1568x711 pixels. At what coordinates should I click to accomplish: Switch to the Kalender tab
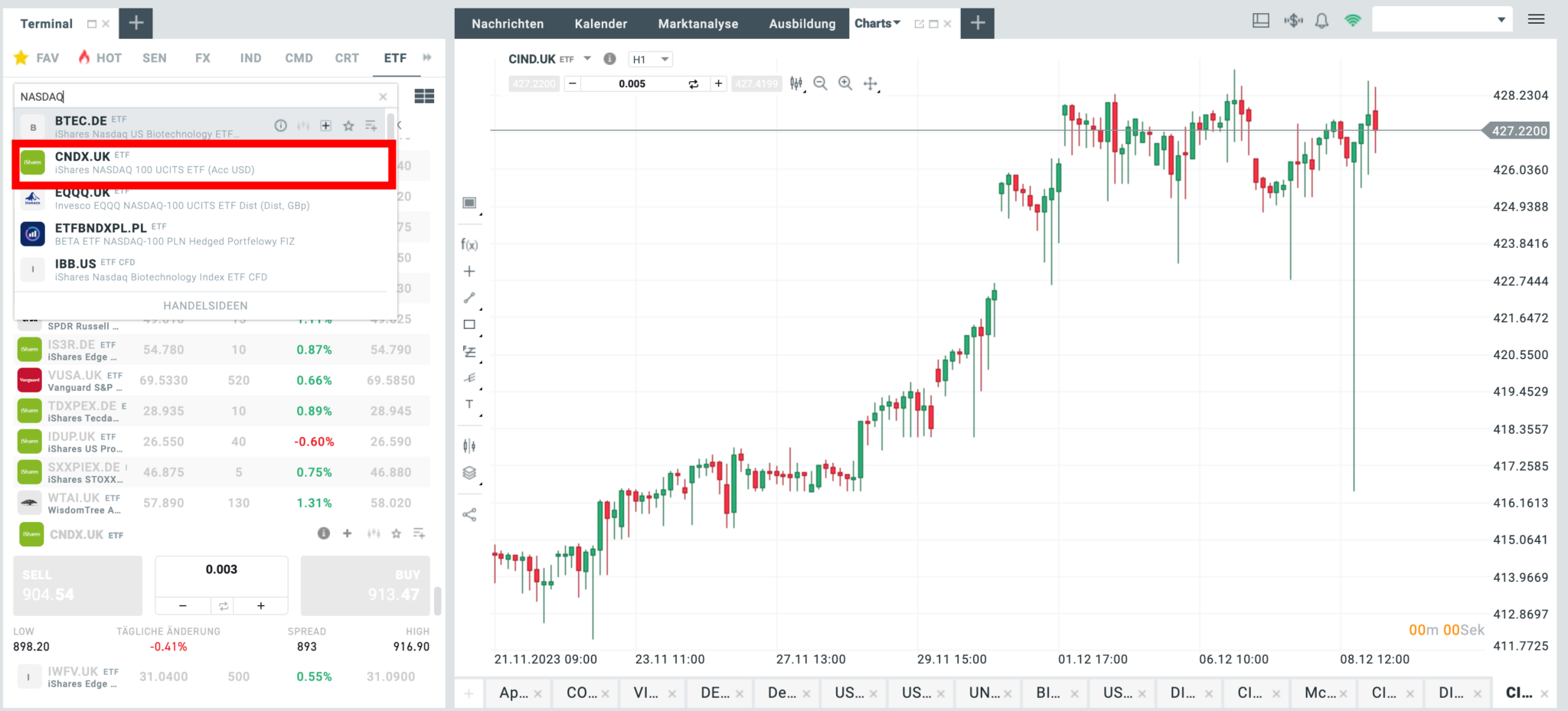tap(600, 24)
